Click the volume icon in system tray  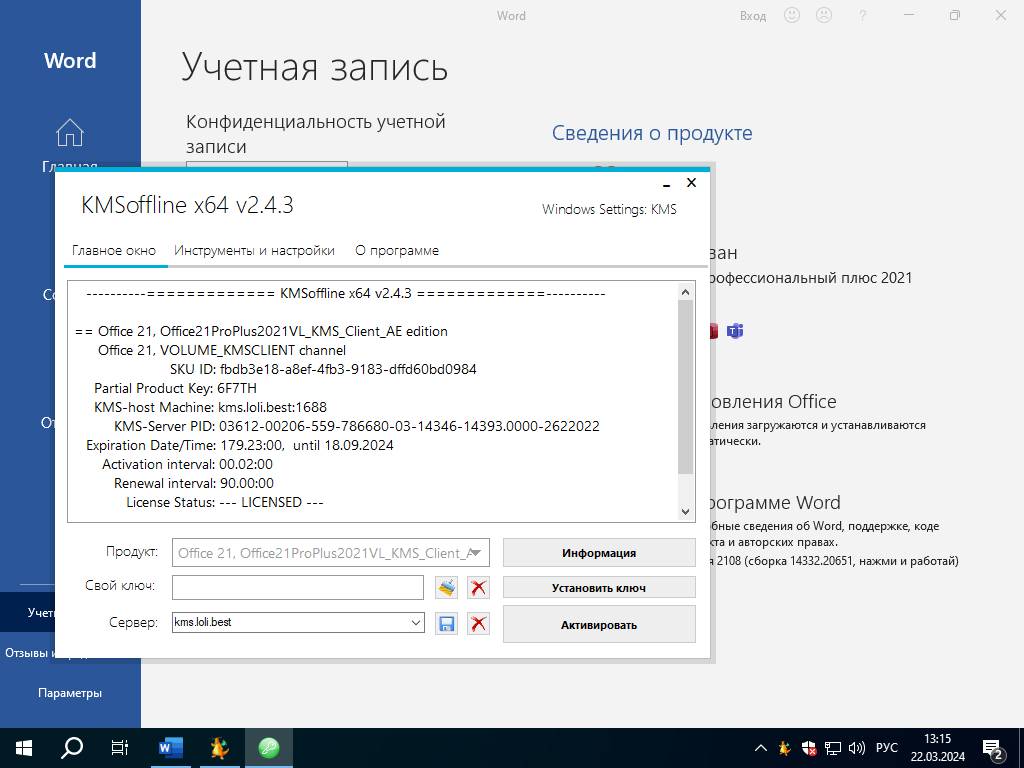(x=856, y=748)
